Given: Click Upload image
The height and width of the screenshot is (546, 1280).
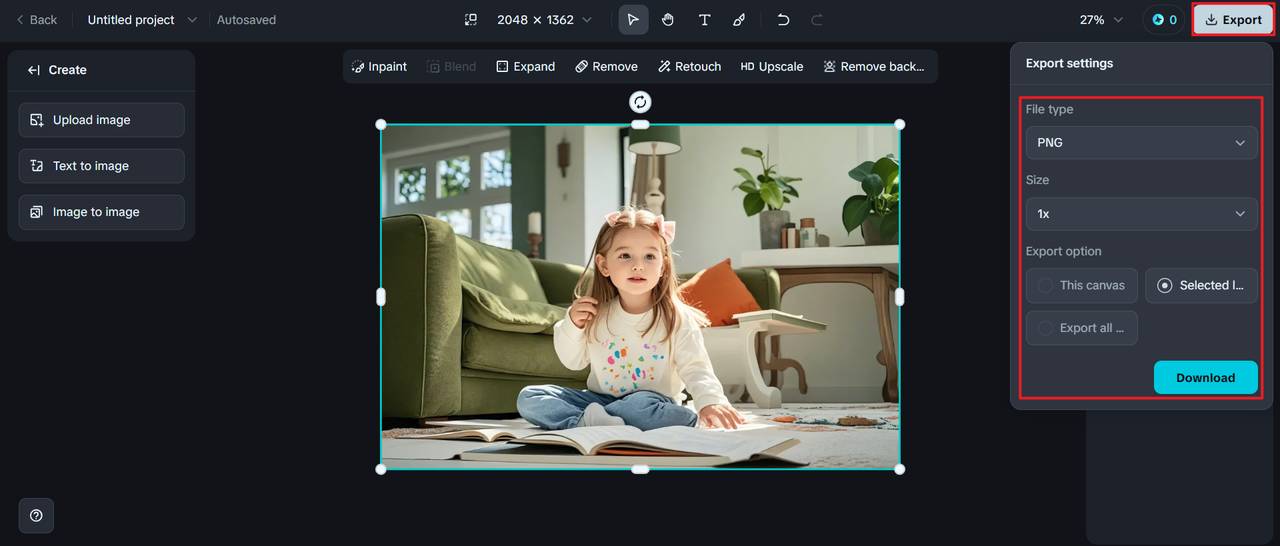Looking at the screenshot, I should pos(101,120).
